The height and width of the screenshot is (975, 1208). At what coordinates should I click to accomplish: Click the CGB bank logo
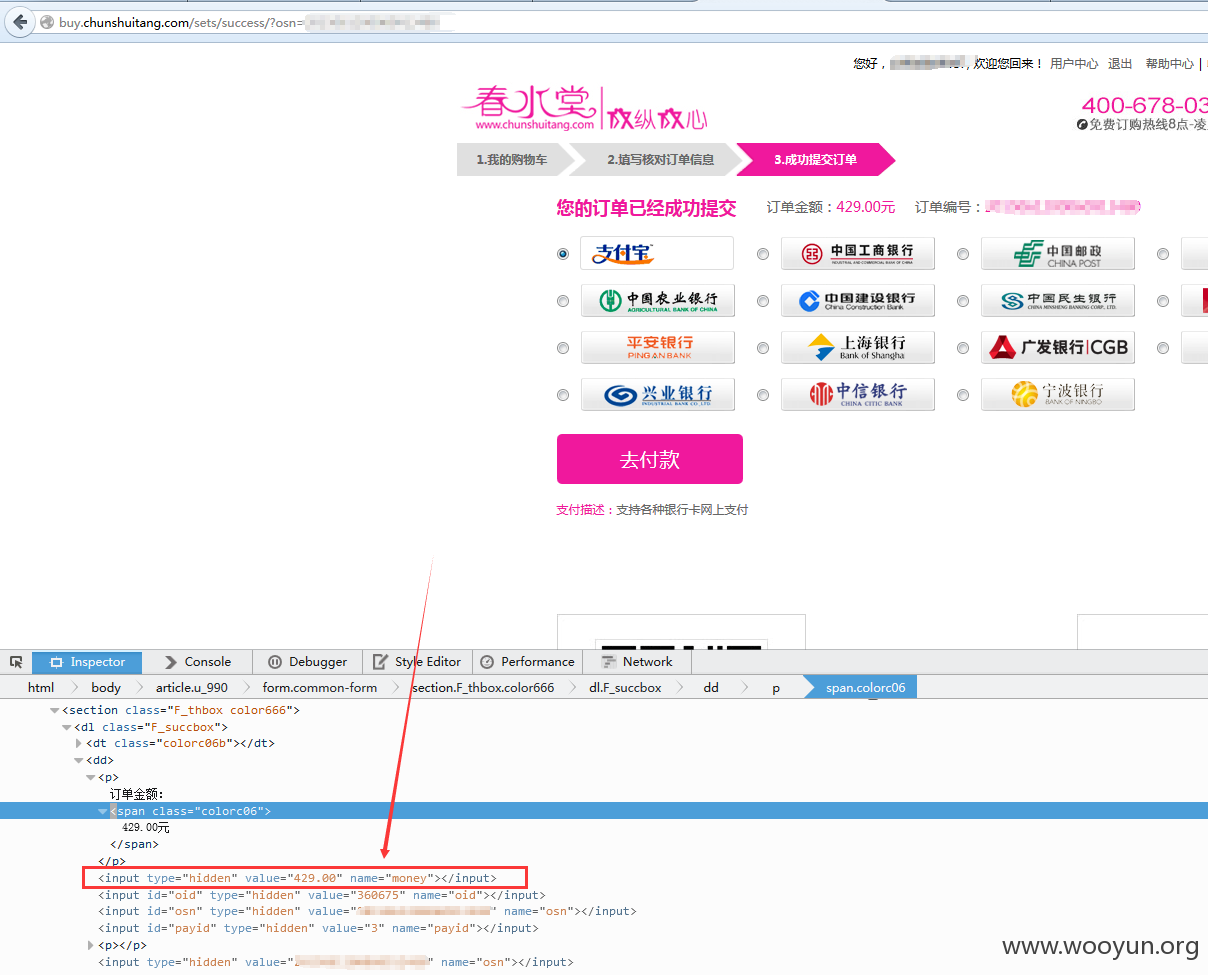coord(1057,347)
